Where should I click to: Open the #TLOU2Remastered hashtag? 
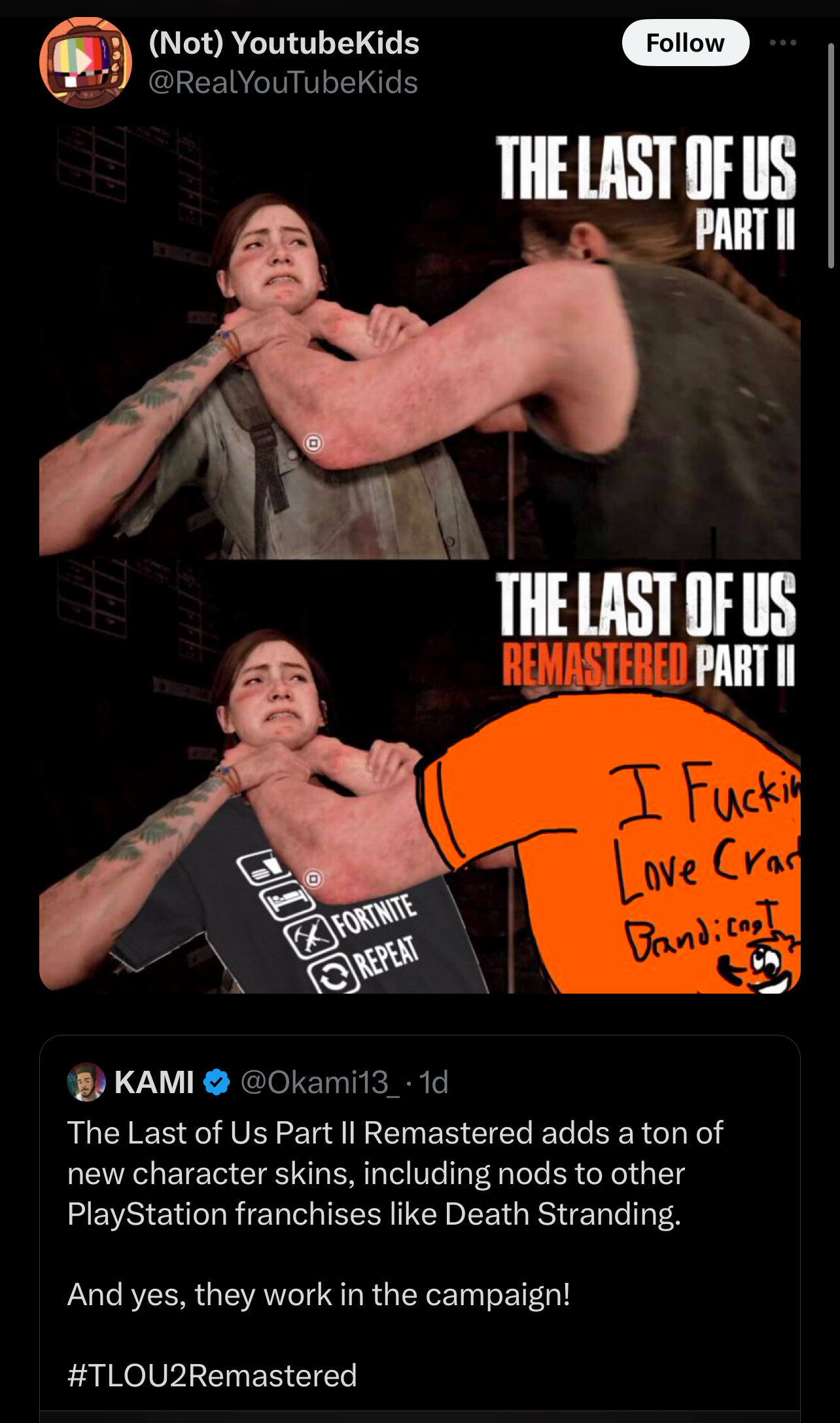(212, 1375)
